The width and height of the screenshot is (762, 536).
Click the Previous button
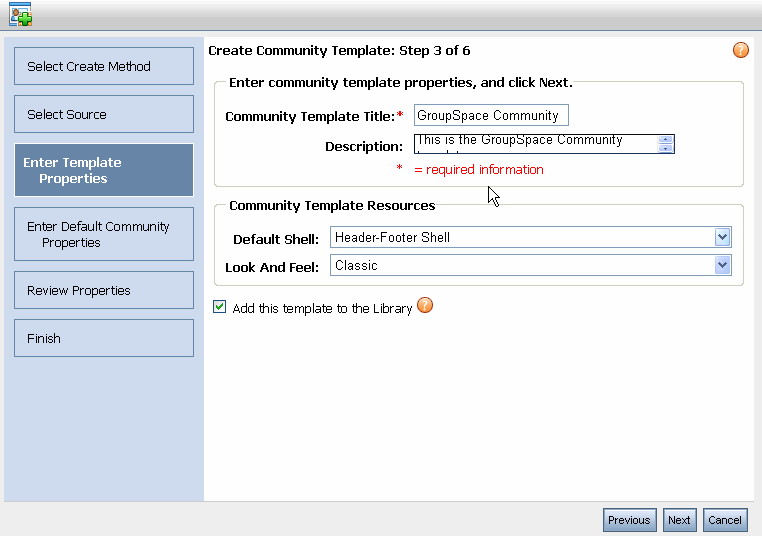[629, 520]
